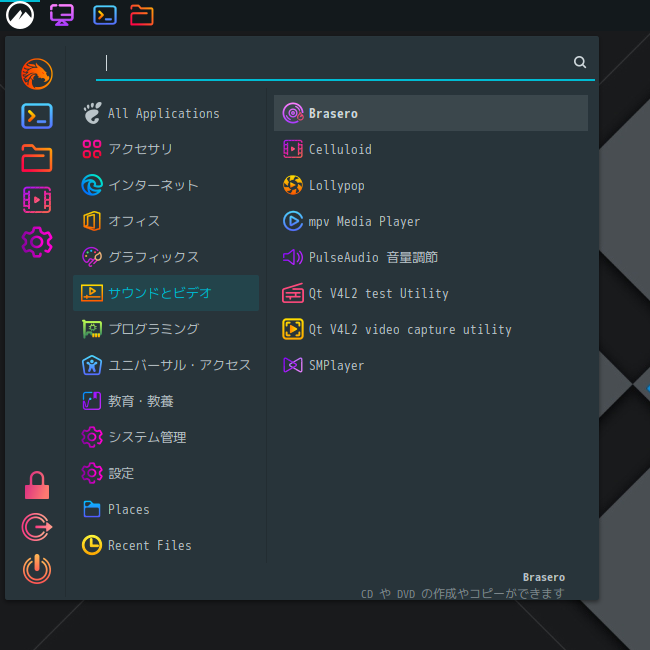Launch mpv Media Player
This screenshot has width=650, height=650.
click(431, 221)
